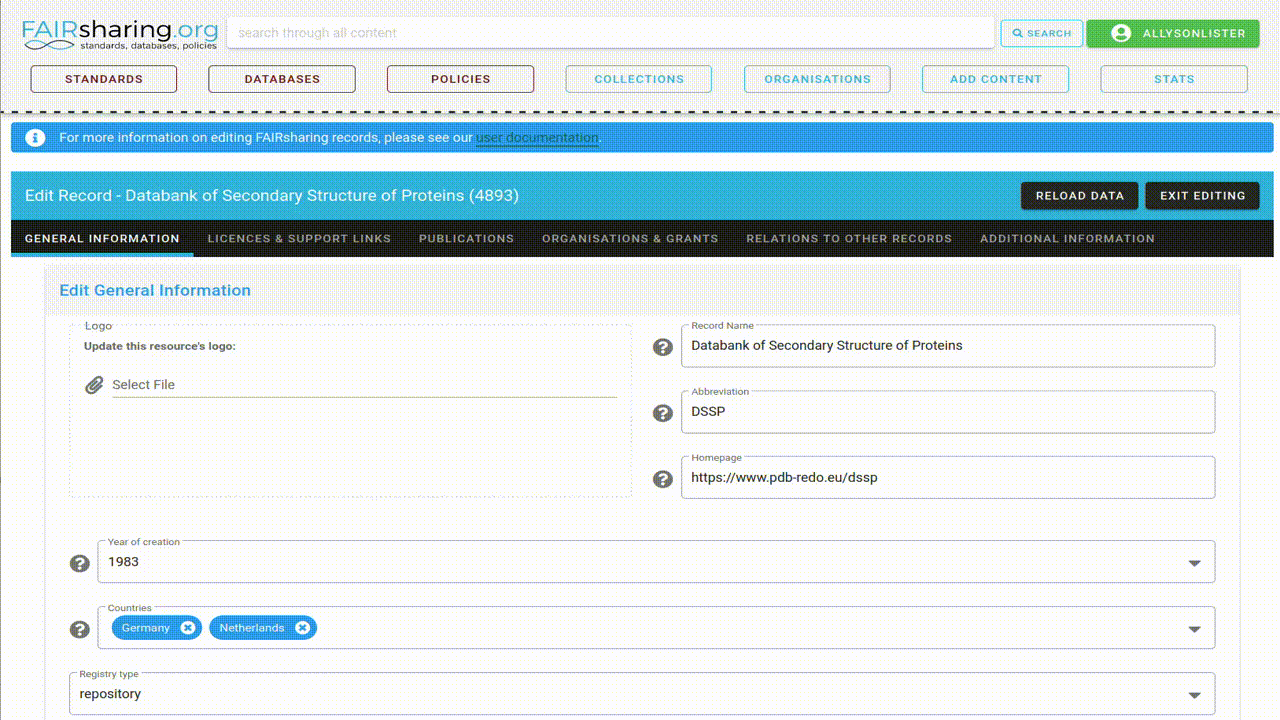
Task: Open the user documentation link
Action: click(537, 138)
